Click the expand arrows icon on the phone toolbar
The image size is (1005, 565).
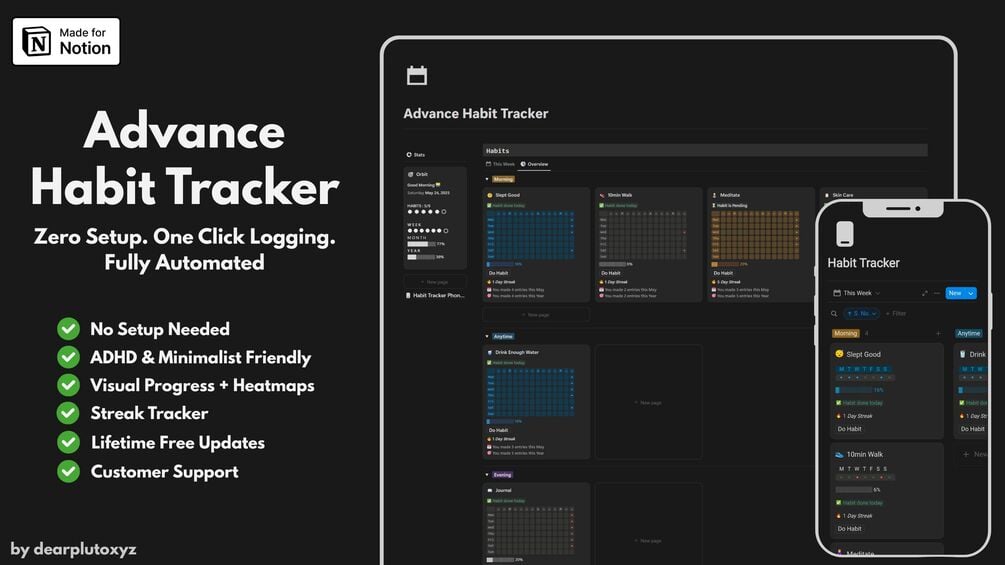925,293
